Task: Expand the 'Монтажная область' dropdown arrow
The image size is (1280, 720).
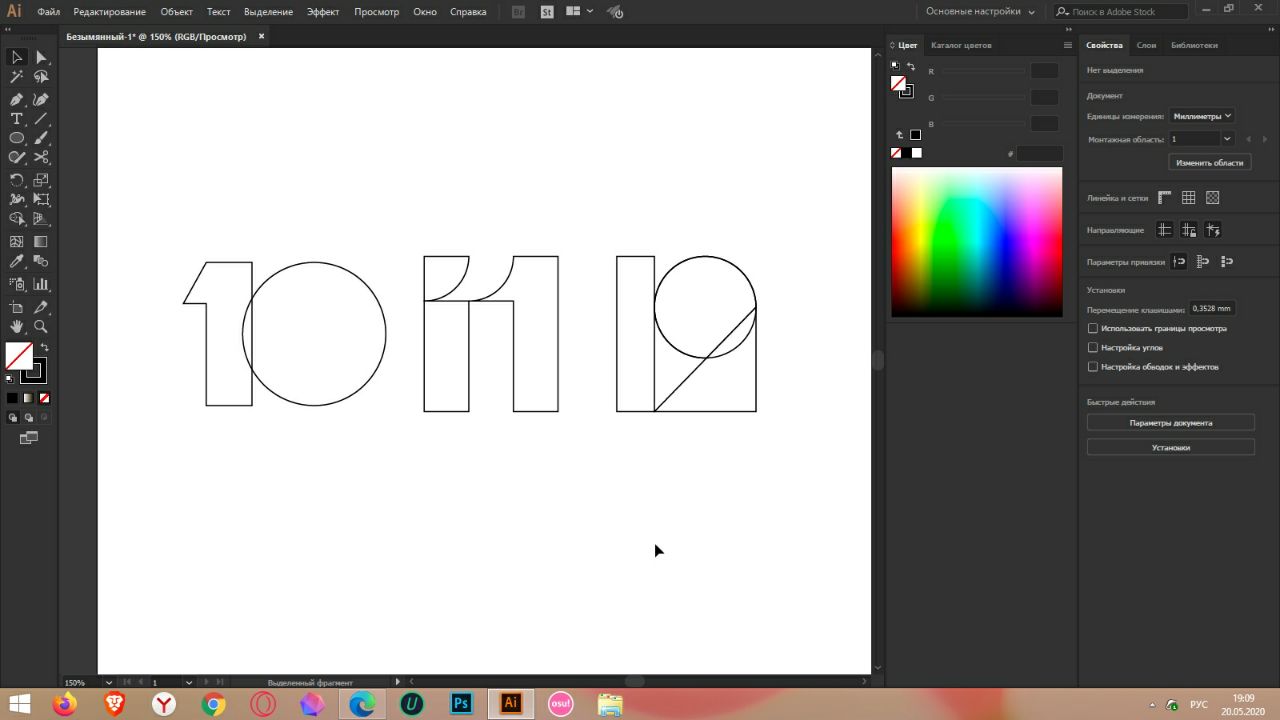Action: coord(1227,139)
